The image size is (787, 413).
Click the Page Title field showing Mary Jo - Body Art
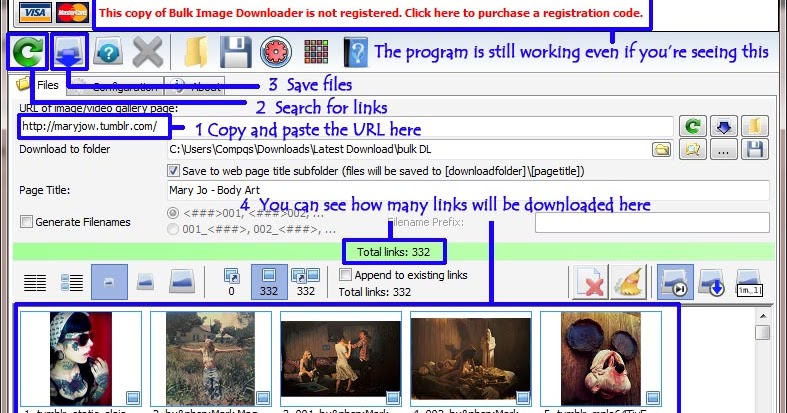point(468,190)
